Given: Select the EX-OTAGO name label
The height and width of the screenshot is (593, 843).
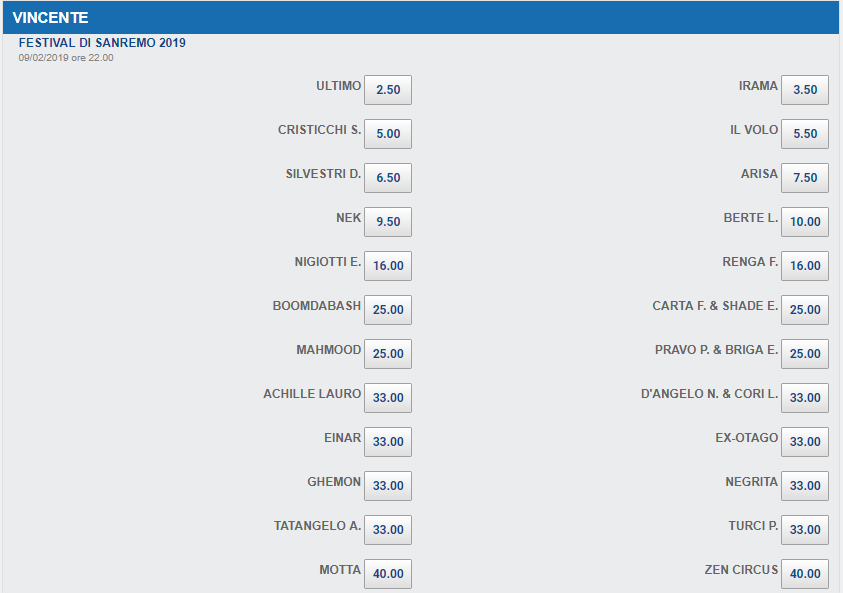Looking at the screenshot, I should [746, 439].
